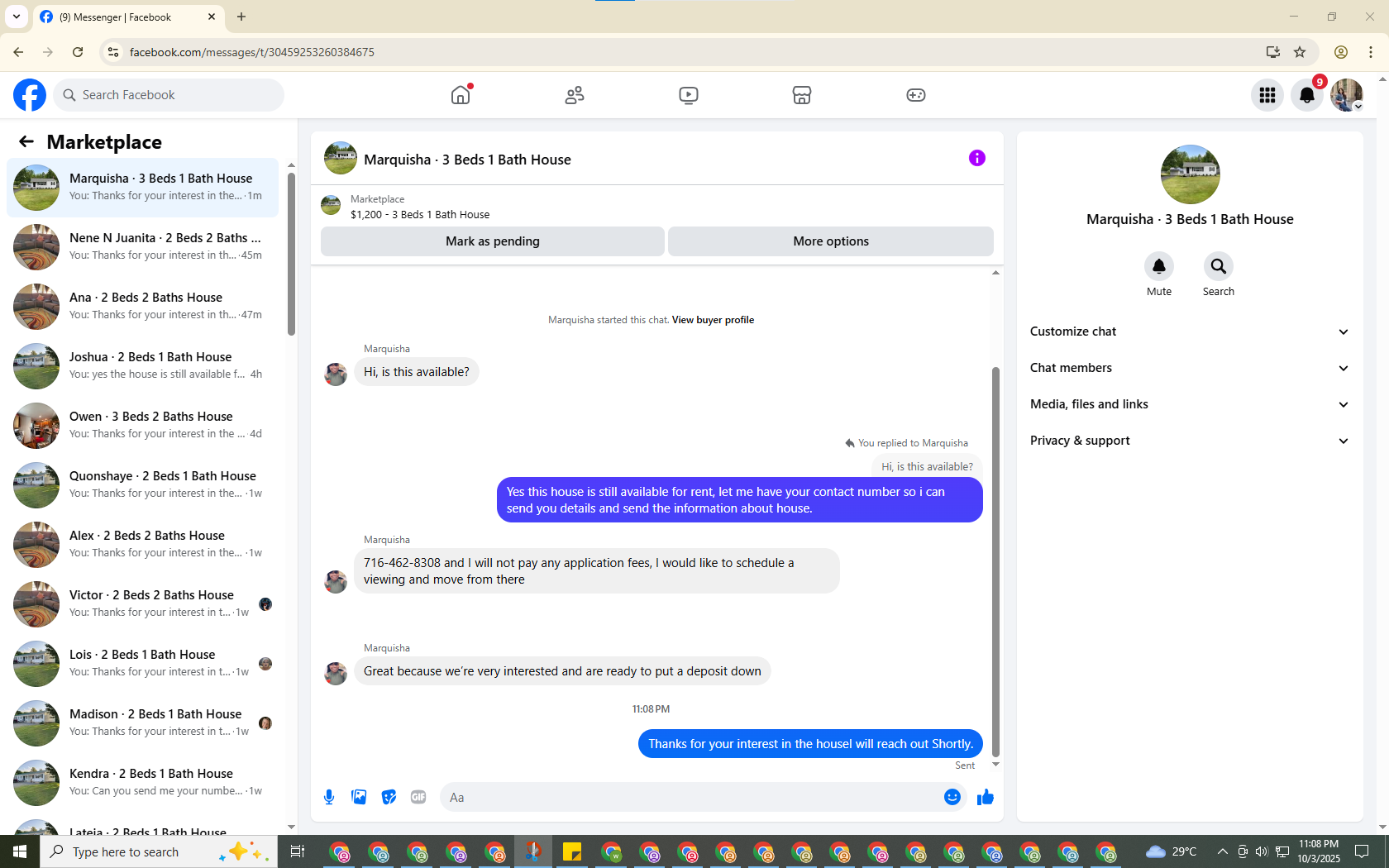Open Facebook home via the logo
1389x868 pixels.
pos(30,95)
